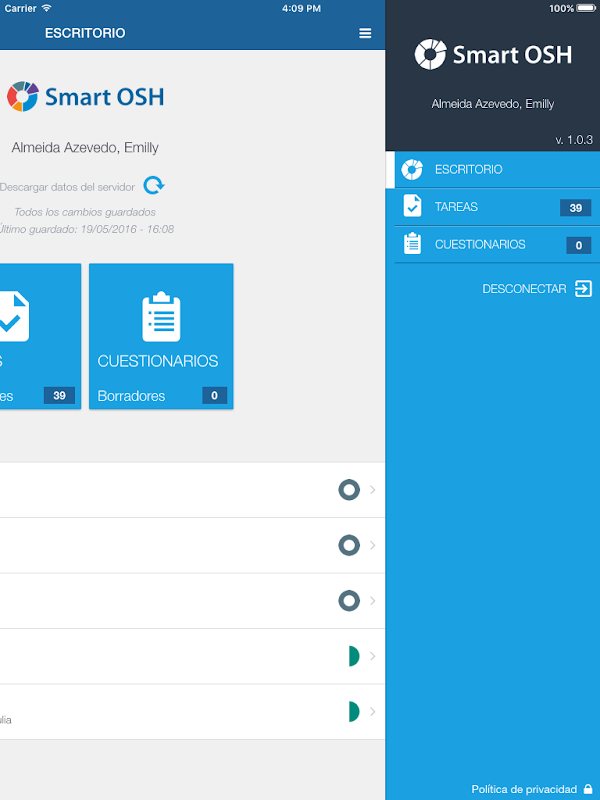Tap the first gray ring status icon
Screen dimensions: 600x800
click(x=349, y=490)
